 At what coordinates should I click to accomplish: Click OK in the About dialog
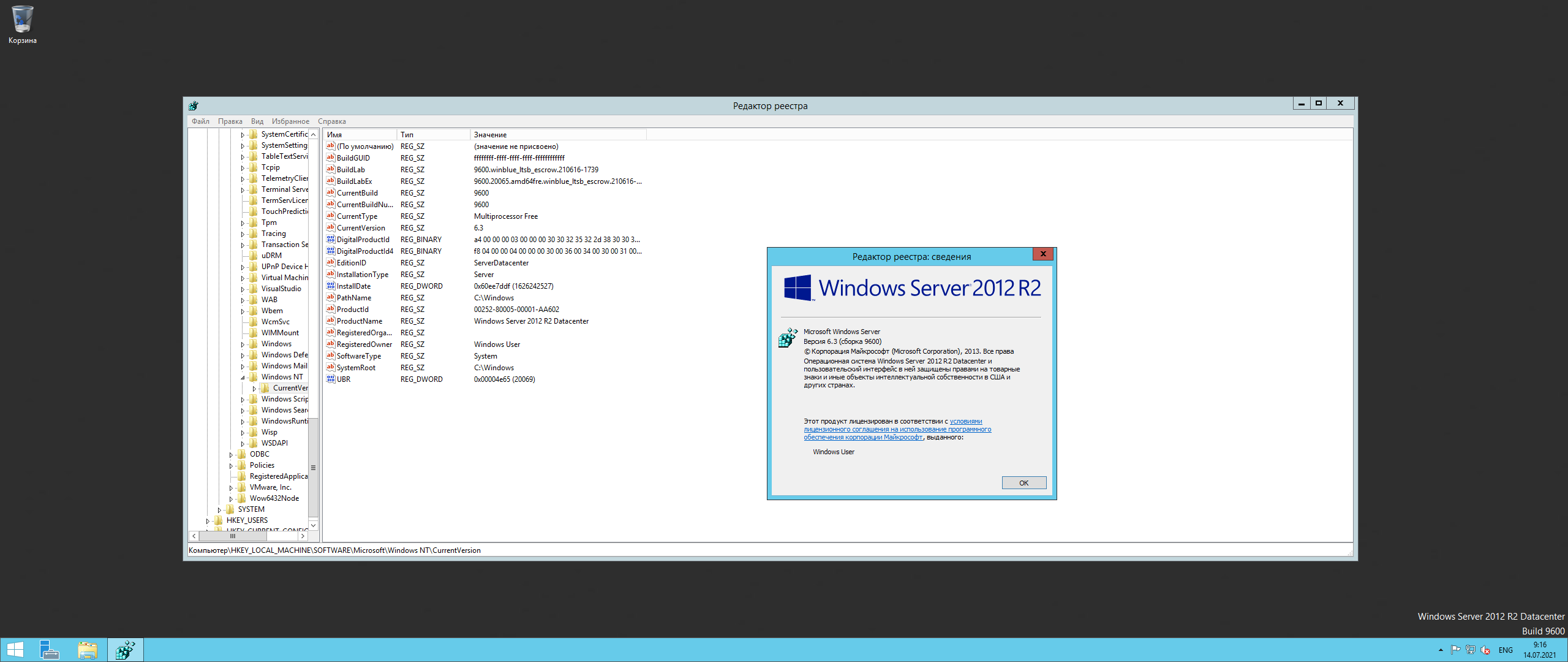pyautogui.click(x=1023, y=483)
